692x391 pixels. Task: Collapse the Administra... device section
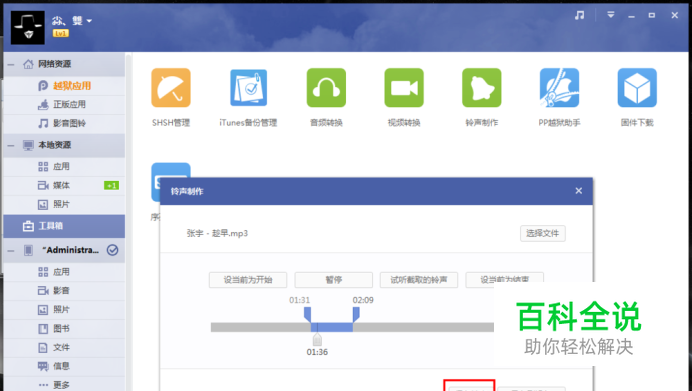coord(11,251)
